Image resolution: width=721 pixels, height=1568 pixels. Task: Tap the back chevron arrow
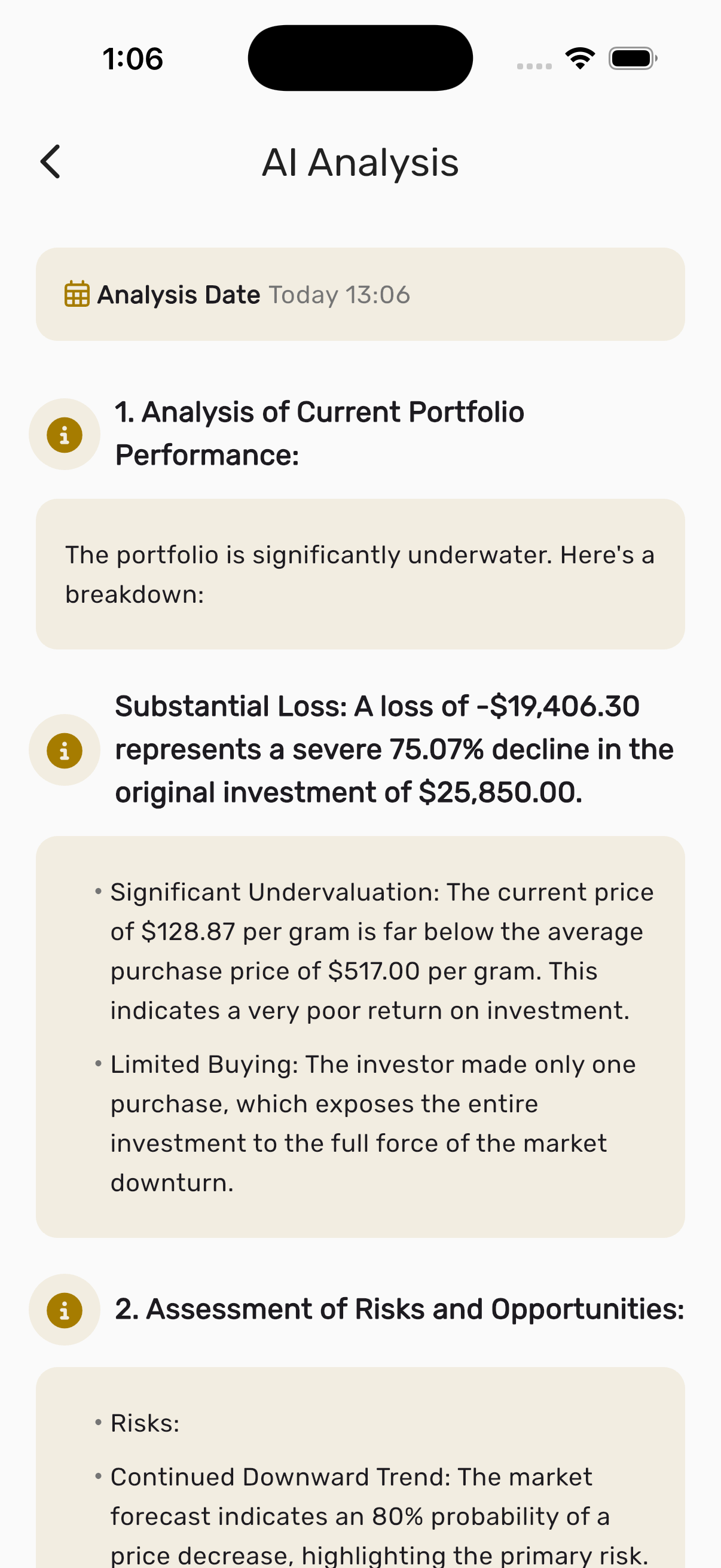point(51,162)
